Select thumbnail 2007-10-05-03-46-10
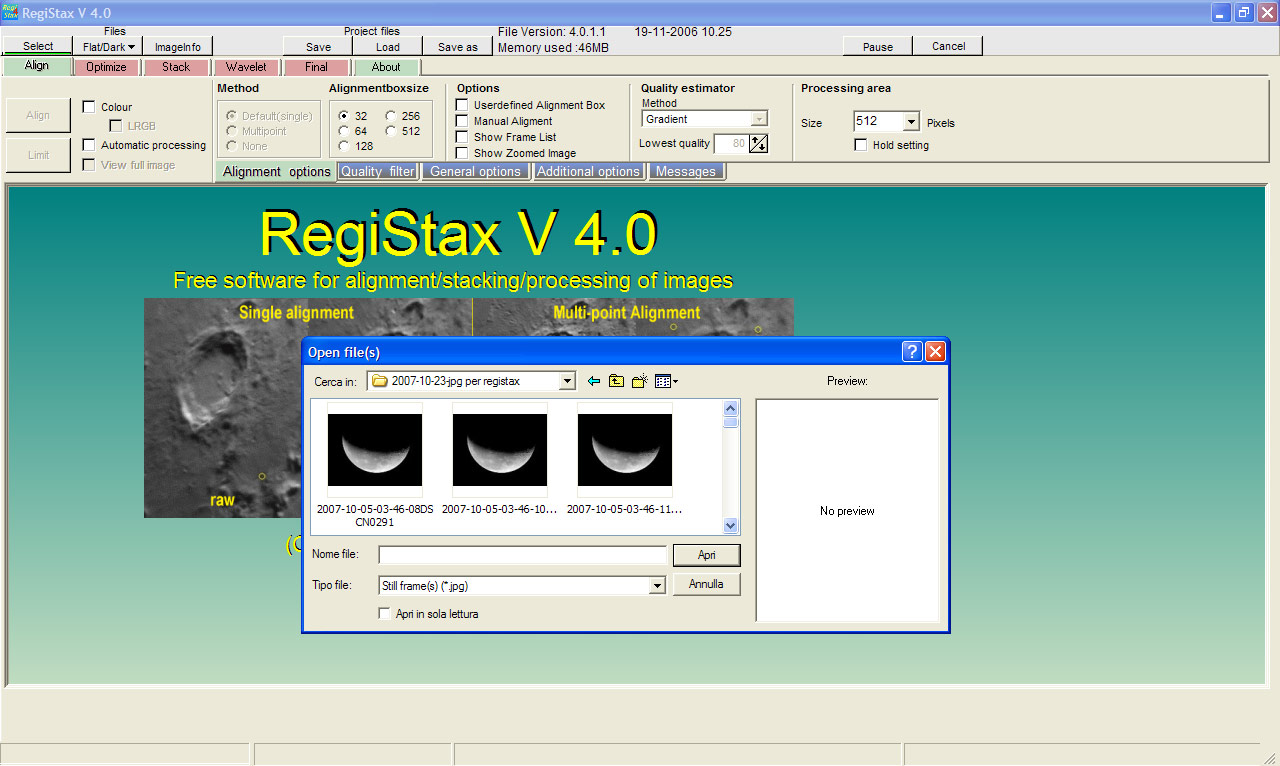This screenshot has width=1280, height=766. tap(500, 460)
